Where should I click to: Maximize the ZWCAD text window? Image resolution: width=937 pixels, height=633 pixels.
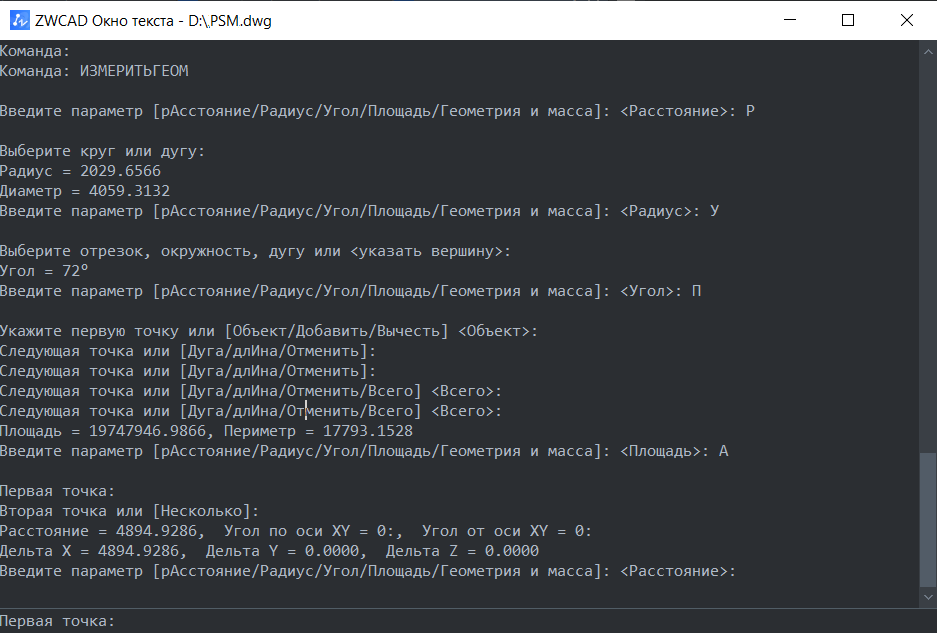click(x=848, y=20)
